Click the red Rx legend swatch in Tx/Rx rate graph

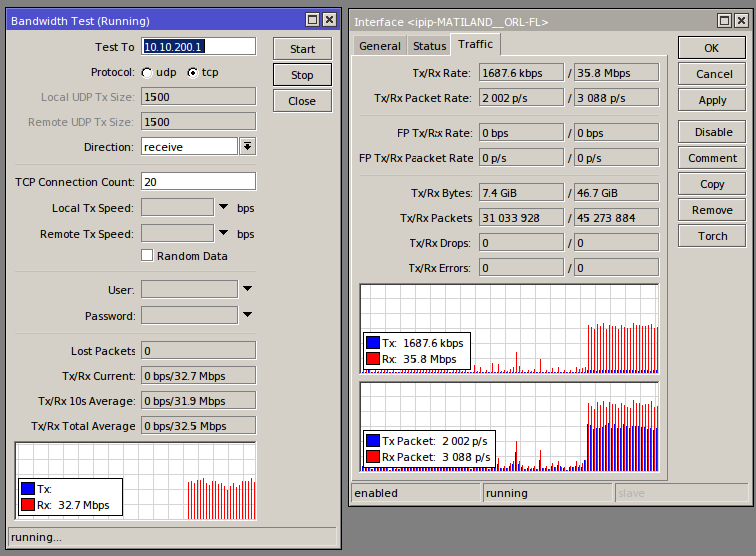click(x=373, y=359)
